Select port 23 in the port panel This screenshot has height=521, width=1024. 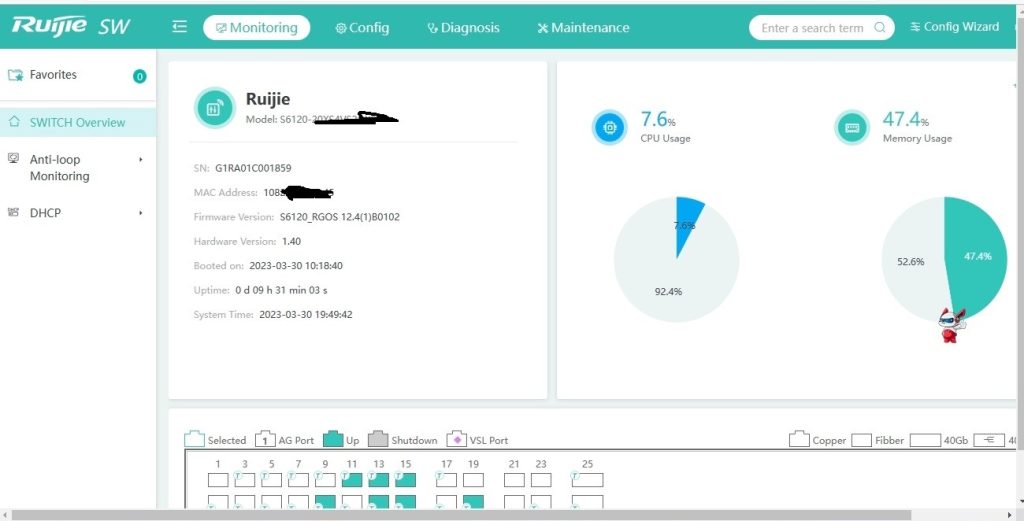click(541, 480)
